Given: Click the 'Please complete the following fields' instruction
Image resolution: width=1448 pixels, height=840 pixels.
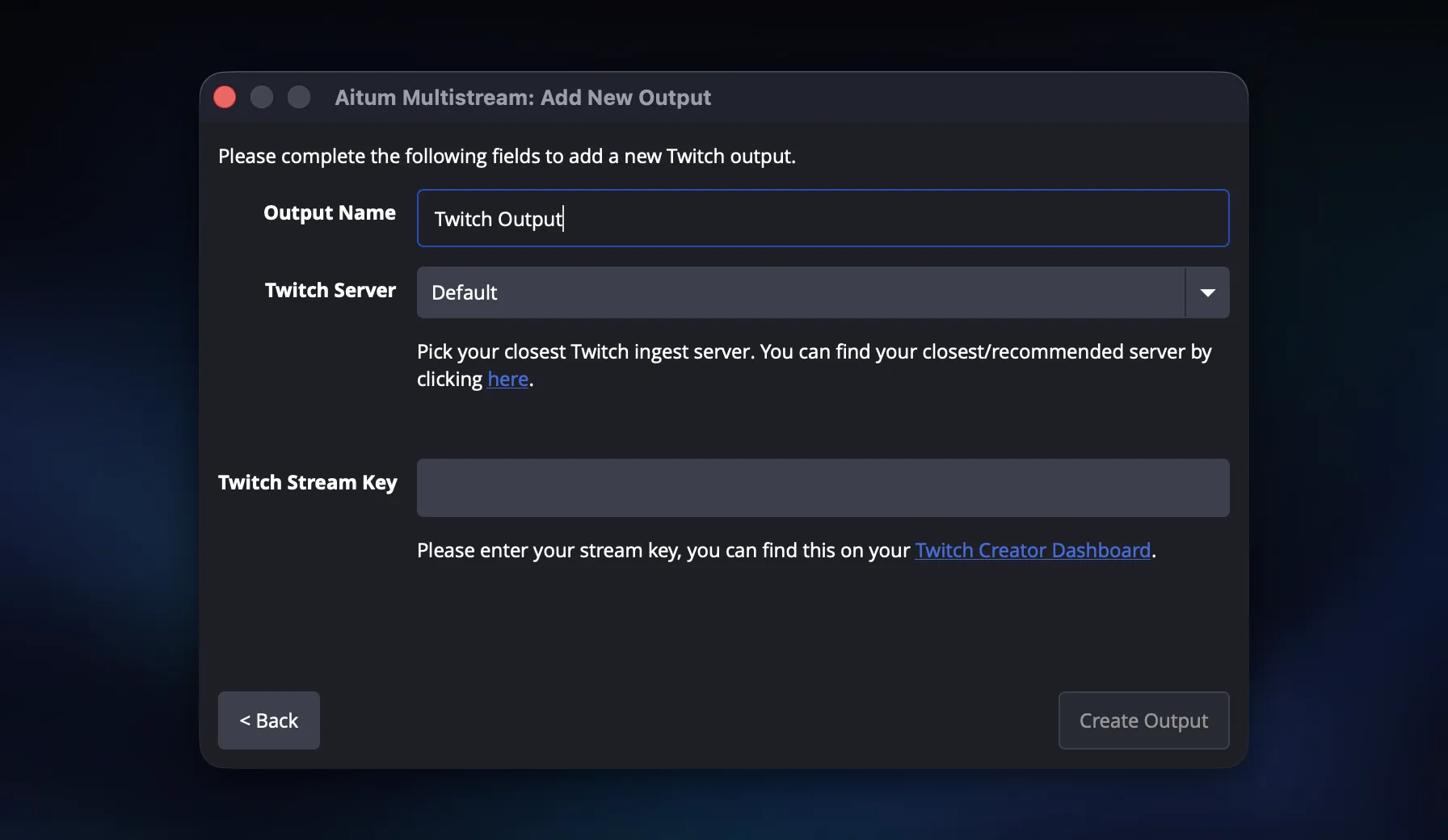Looking at the screenshot, I should pyautogui.click(x=507, y=156).
